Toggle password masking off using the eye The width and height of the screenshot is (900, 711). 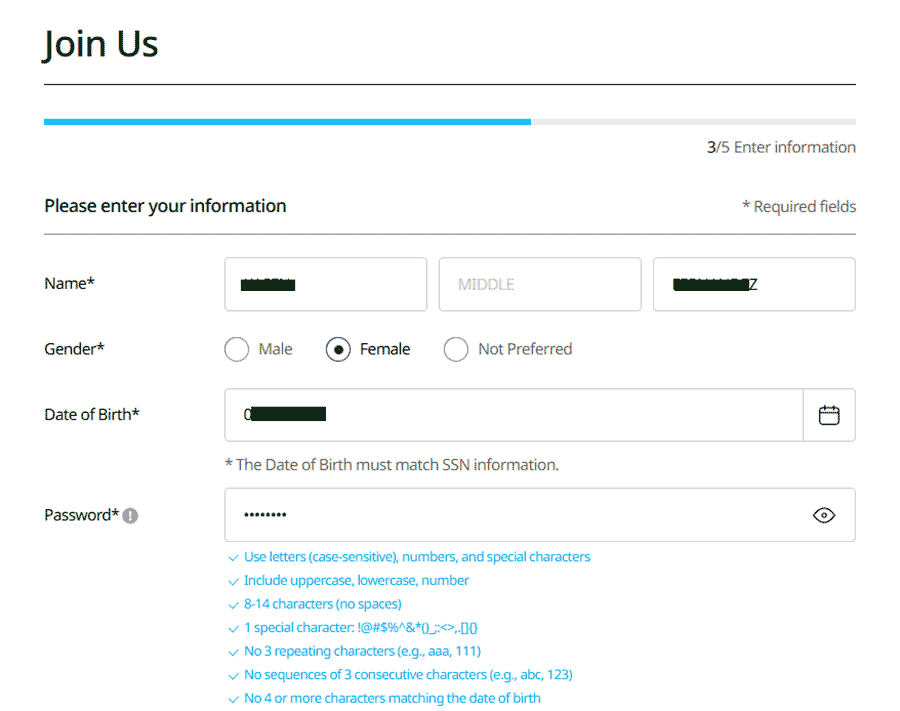tap(824, 514)
